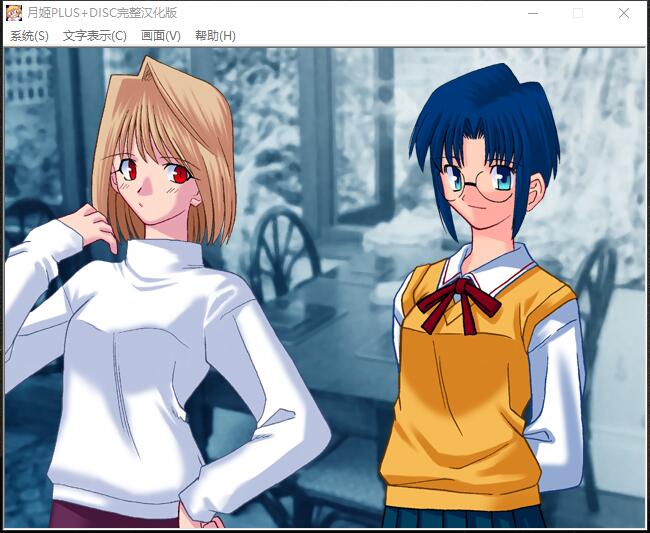Click the wooden chair between the characters
Image resolution: width=650 pixels, height=533 pixels.
[285, 250]
